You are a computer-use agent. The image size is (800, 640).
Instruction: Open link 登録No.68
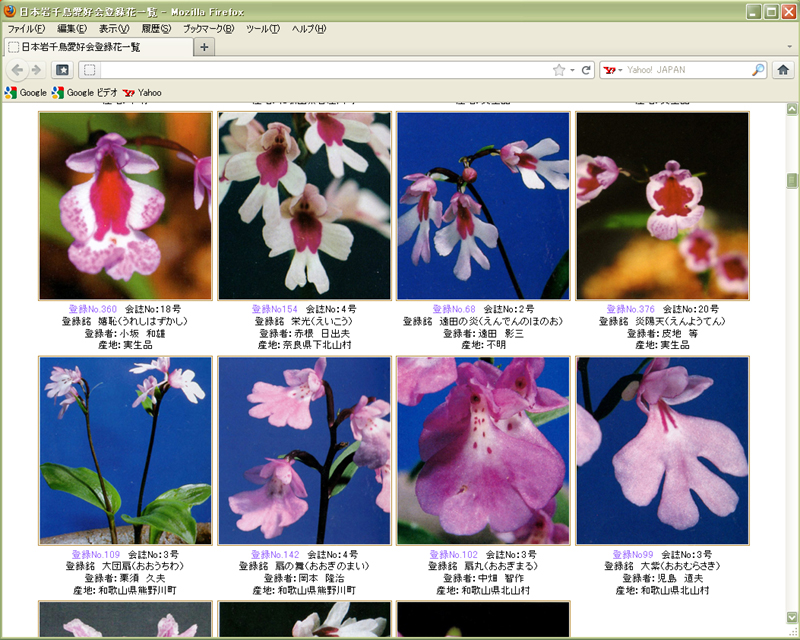(x=454, y=309)
